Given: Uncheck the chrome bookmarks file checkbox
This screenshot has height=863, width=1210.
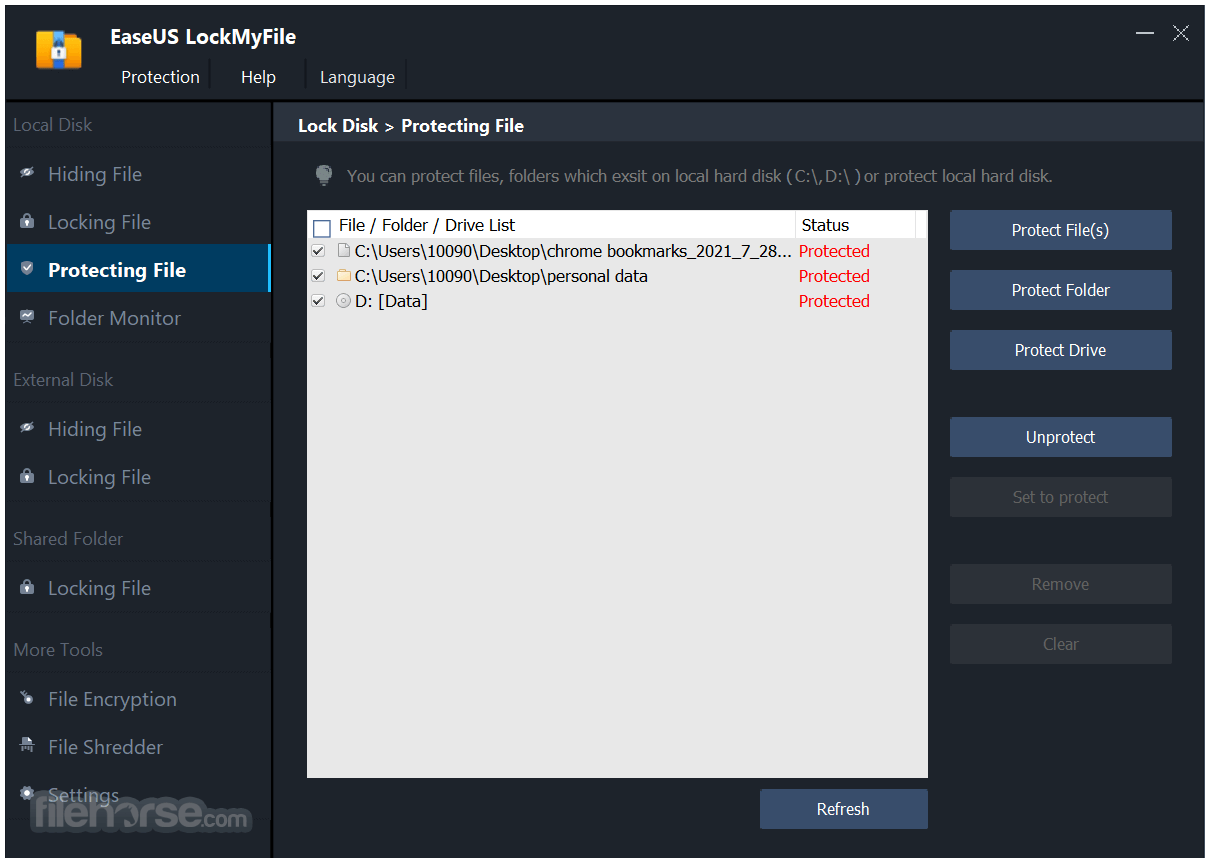Looking at the screenshot, I should click(x=318, y=251).
